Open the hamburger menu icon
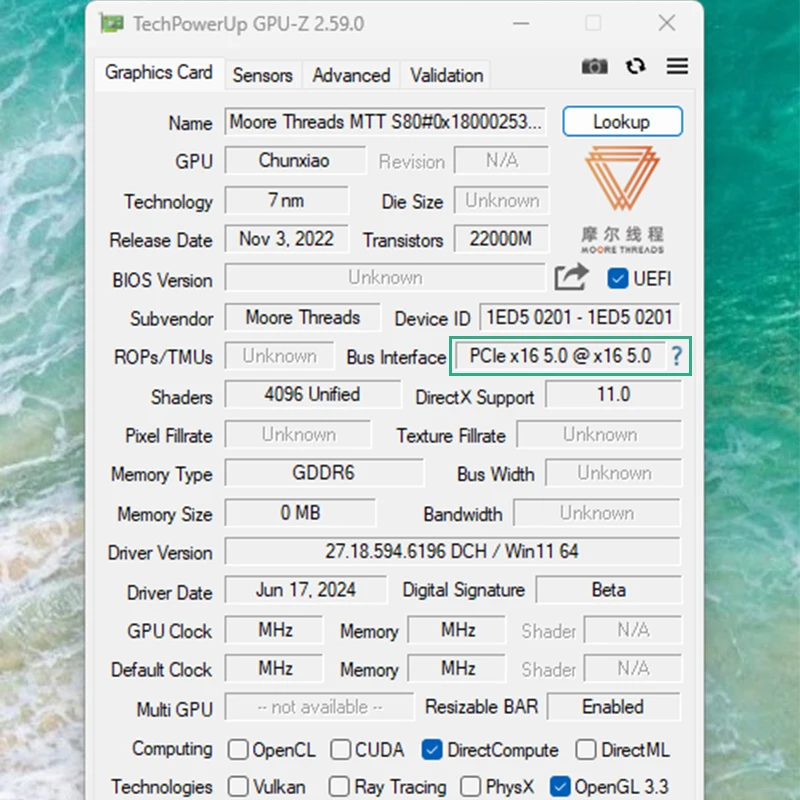This screenshot has height=800, width=800. tap(677, 66)
